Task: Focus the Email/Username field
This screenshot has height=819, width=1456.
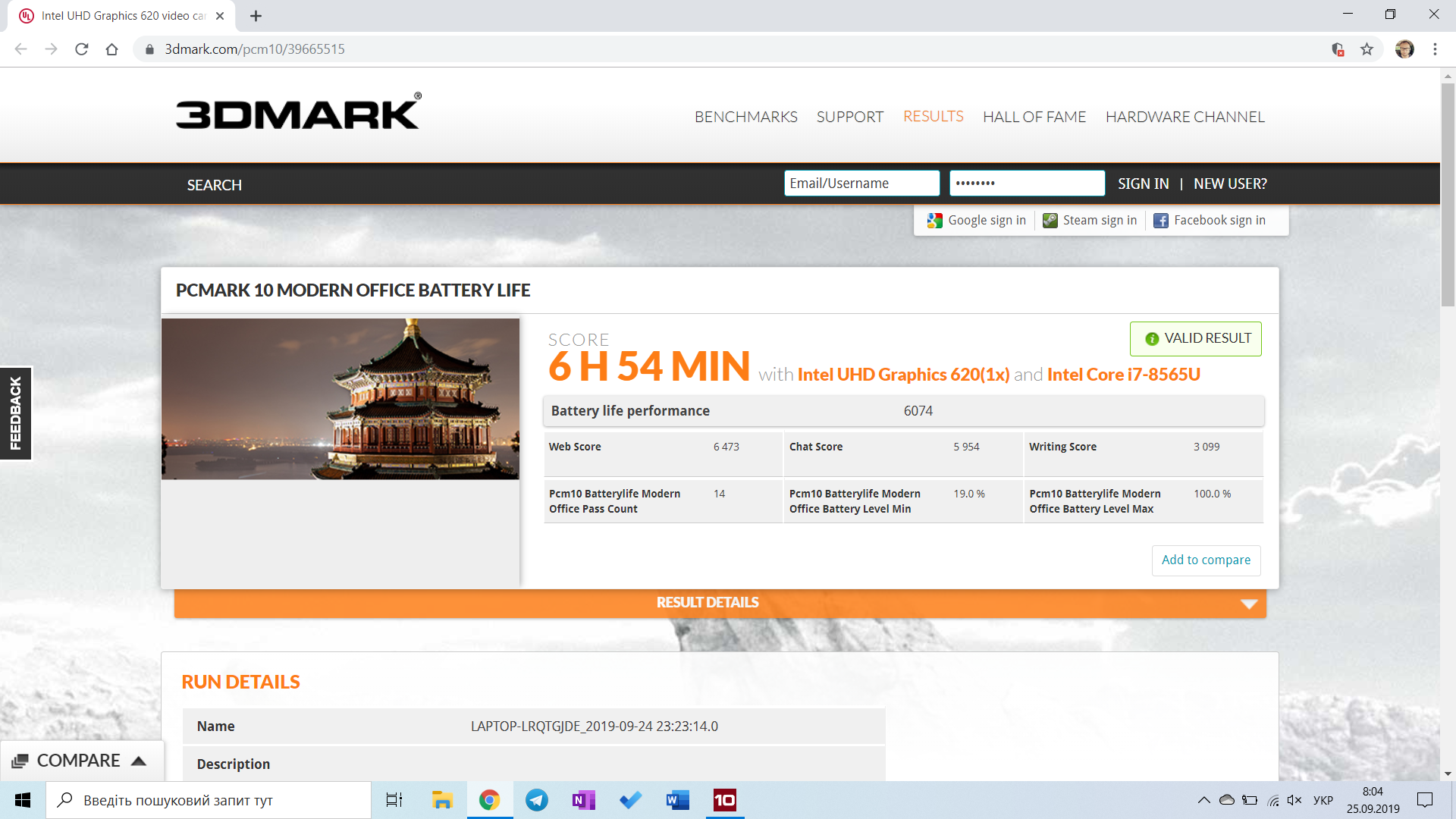Action: coord(861,184)
